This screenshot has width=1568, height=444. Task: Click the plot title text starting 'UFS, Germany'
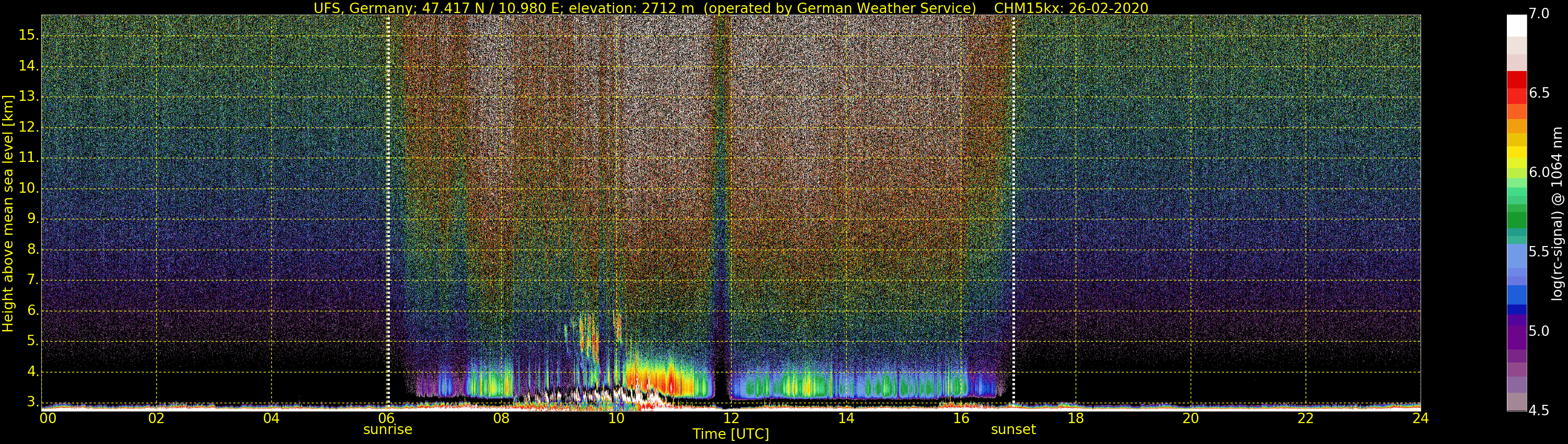[645, 8]
